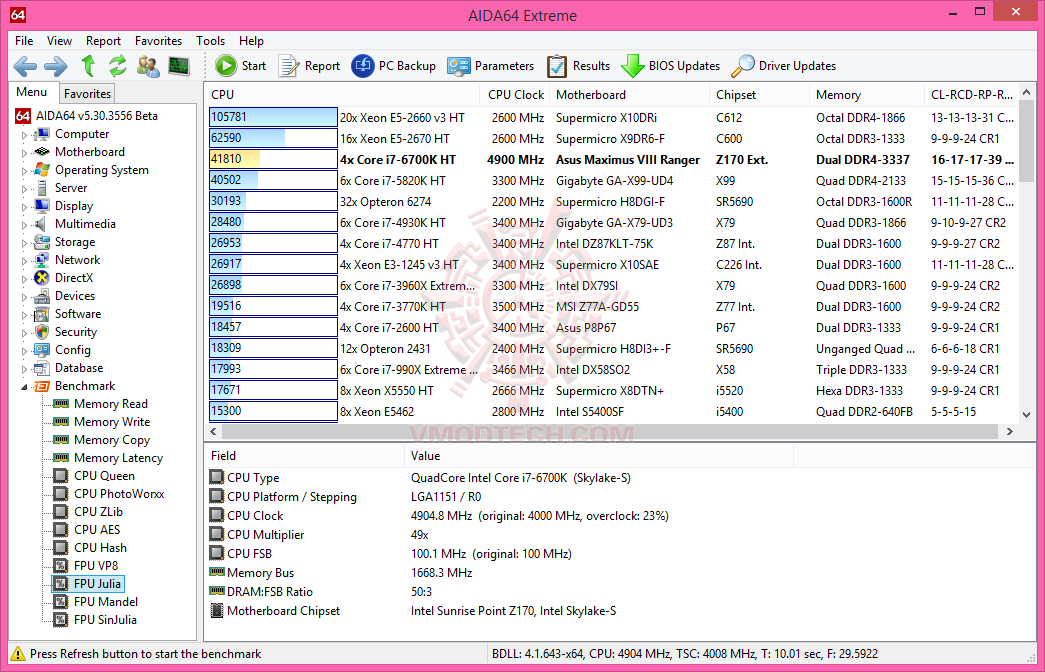Expand the Computer tree node
Image resolution: width=1045 pixels, height=672 pixels.
(x=25, y=135)
